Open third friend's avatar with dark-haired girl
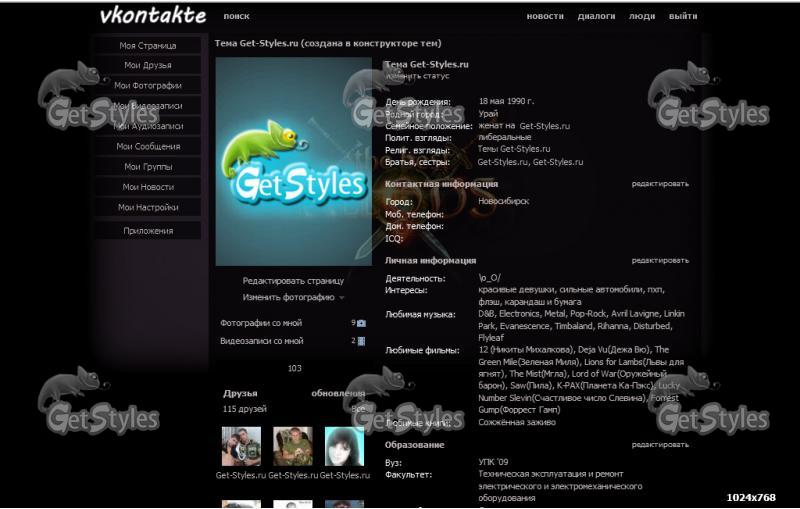 344,447
